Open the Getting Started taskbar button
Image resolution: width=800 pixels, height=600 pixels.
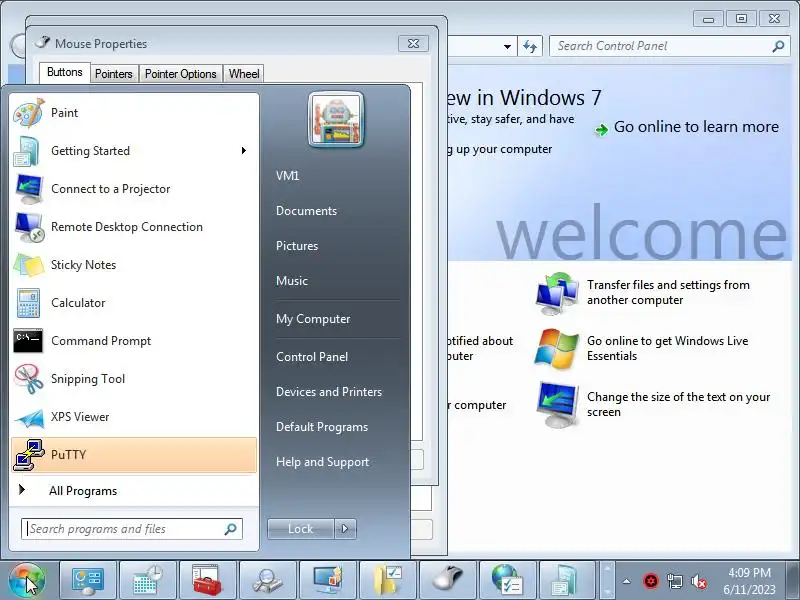[x=567, y=580]
